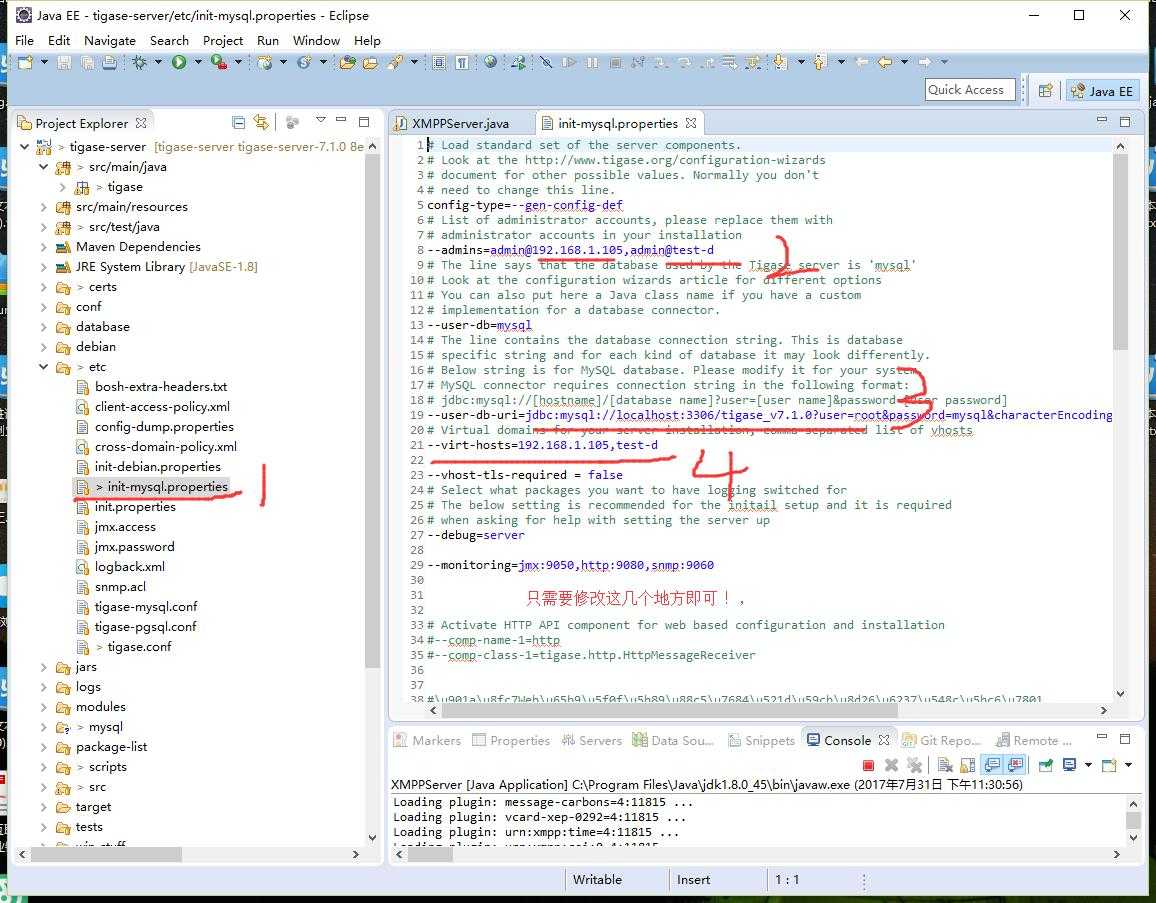The height and width of the screenshot is (903, 1156).
Task: Expand the conf folder
Action: [43, 307]
